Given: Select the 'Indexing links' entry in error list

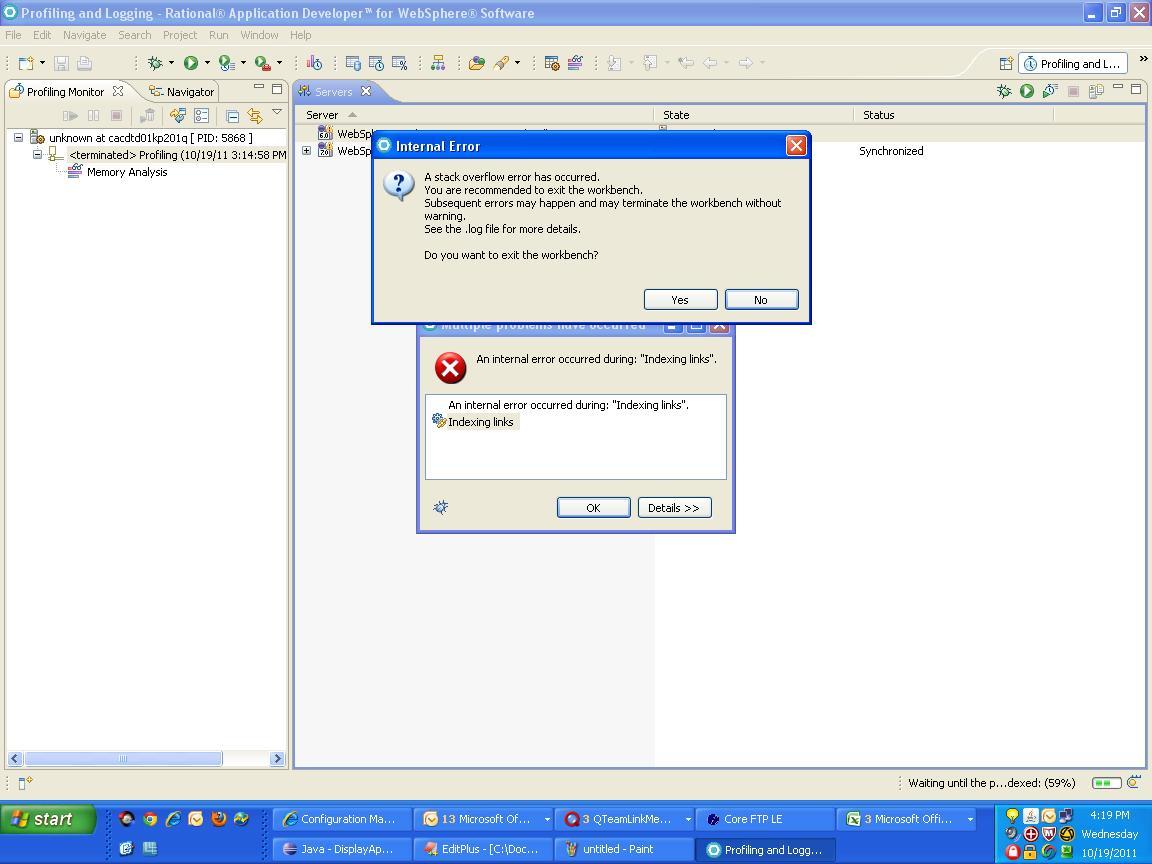Looking at the screenshot, I should 480,422.
